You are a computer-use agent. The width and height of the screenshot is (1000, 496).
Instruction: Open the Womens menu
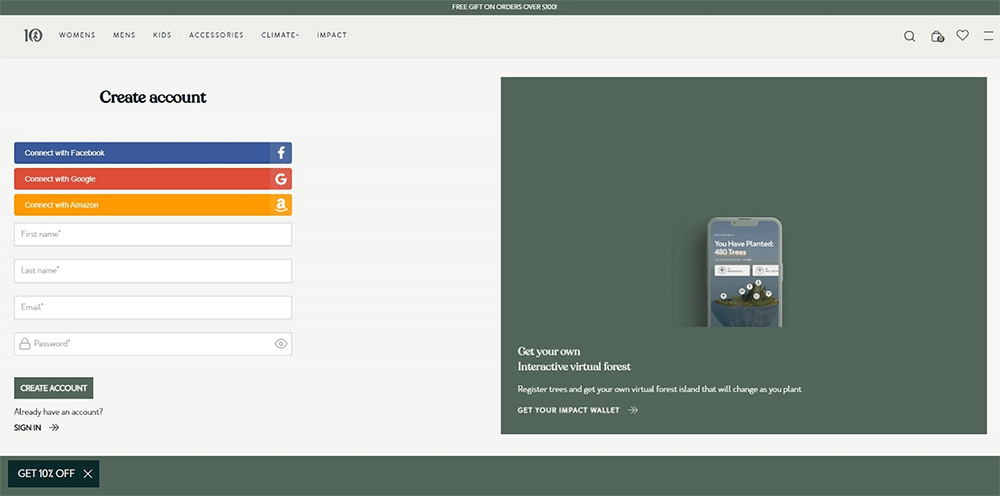[77, 35]
